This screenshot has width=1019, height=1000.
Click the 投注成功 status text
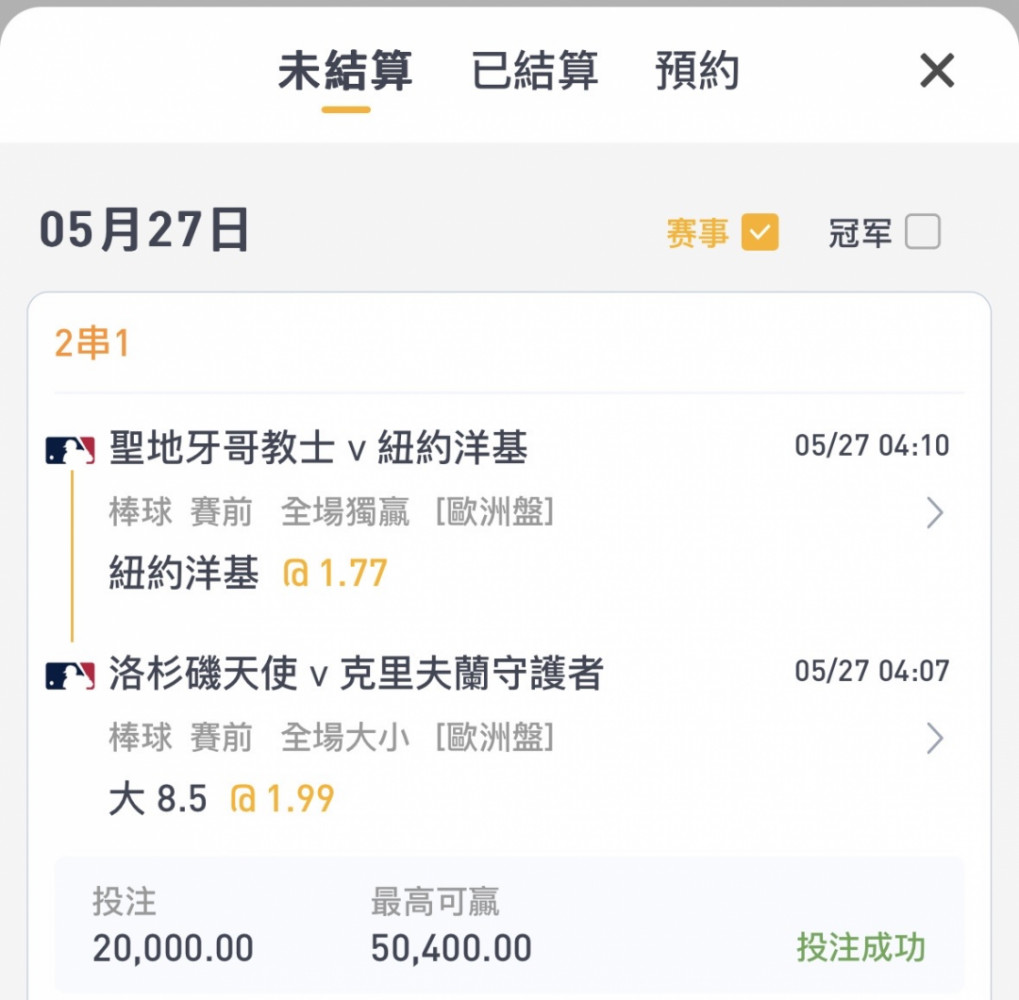pyautogui.click(x=861, y=947)
